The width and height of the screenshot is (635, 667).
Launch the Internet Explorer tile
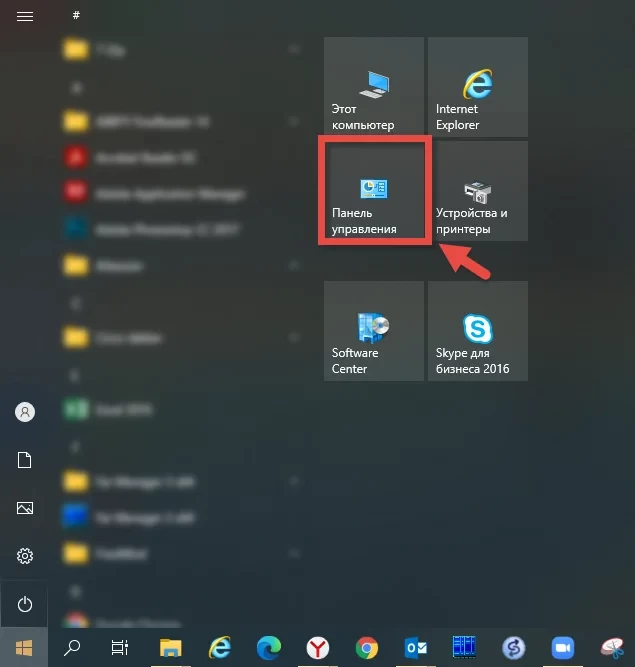pos(478,87)
